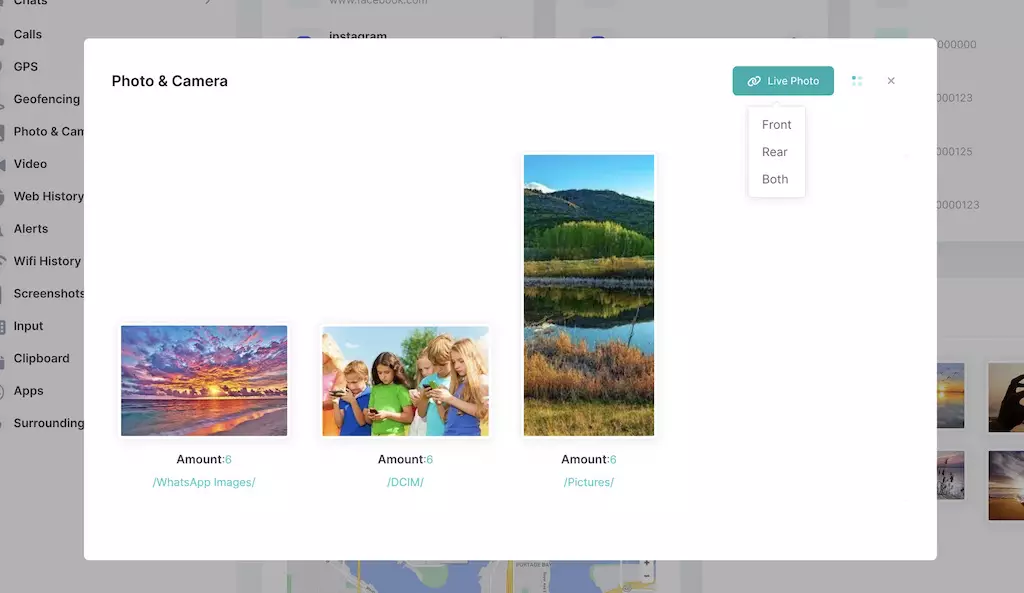The image size is (1024, 593).
Task: Open the /WhatsApp Images/ folder link
Action: point(204,482)
